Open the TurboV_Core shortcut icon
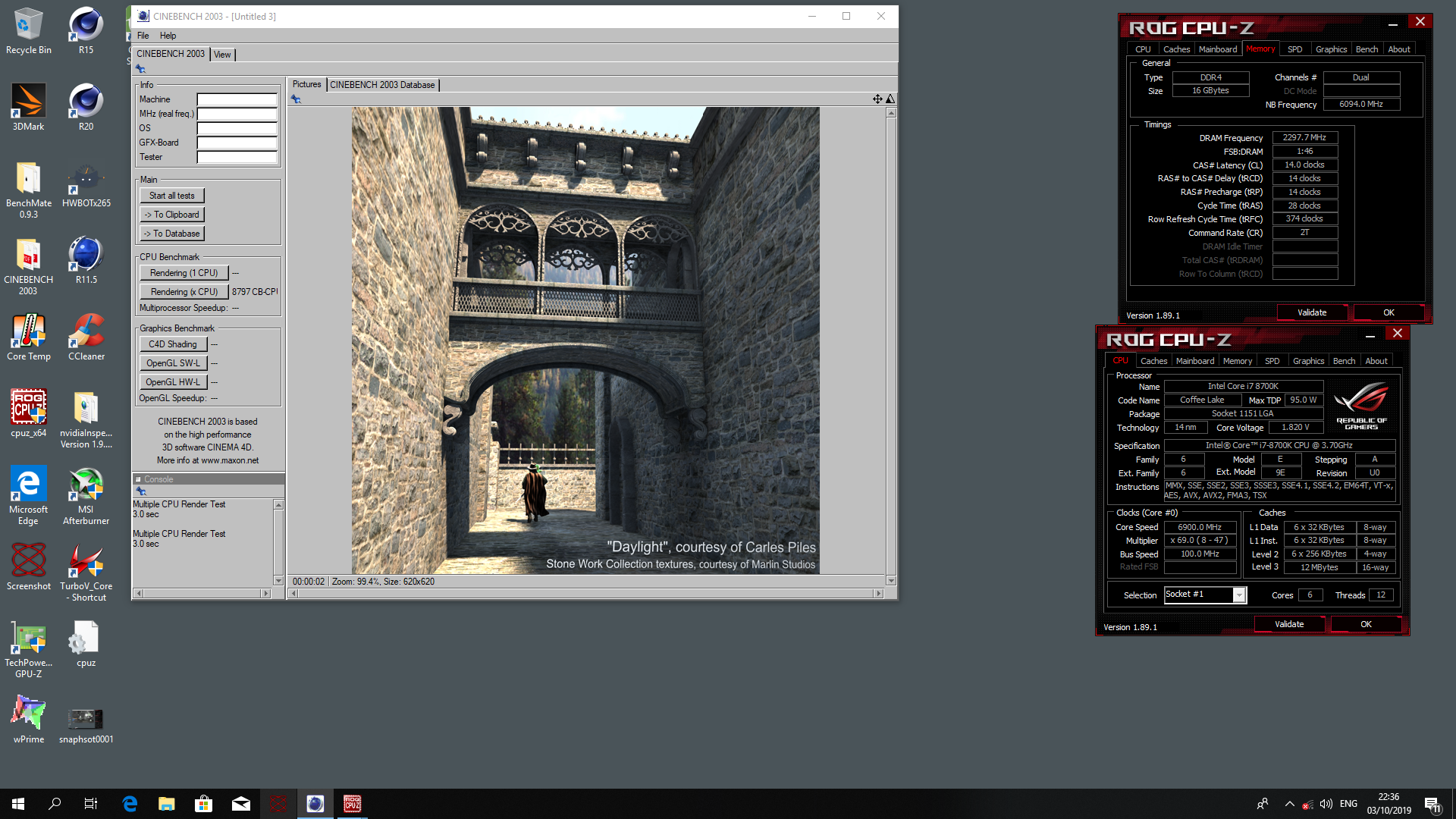The width and height of the screenshot is (1456, 819). (x=86, y=573)
